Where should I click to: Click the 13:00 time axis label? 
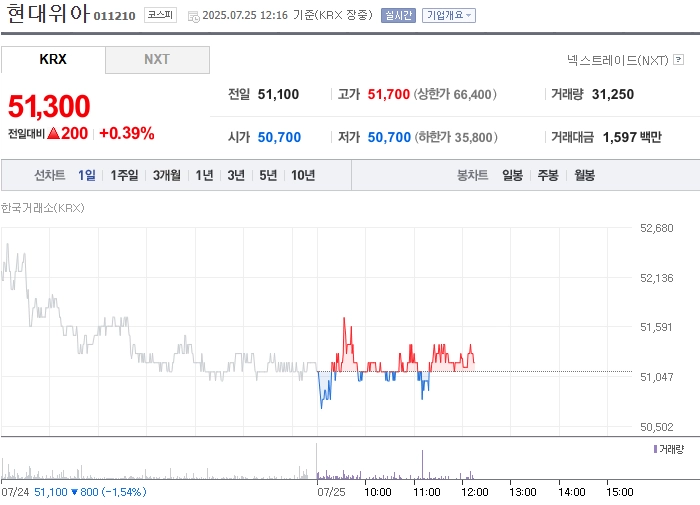tap(523, 492)
